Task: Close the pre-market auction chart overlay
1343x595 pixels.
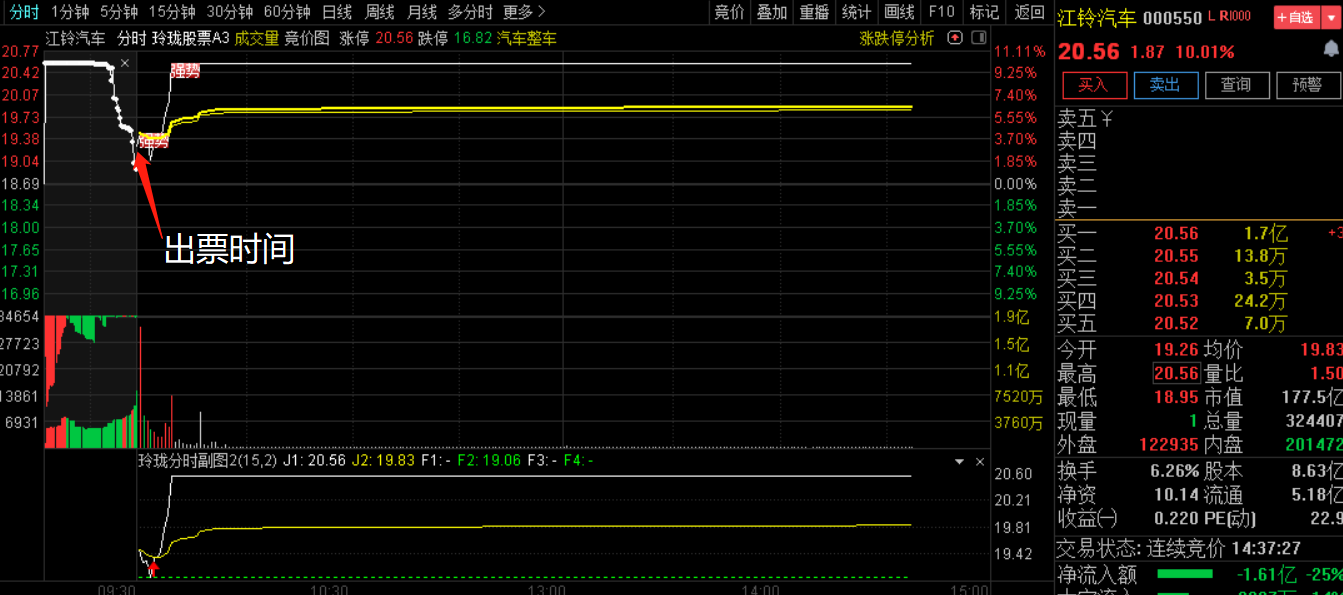Action: click(x=125, y=64)
